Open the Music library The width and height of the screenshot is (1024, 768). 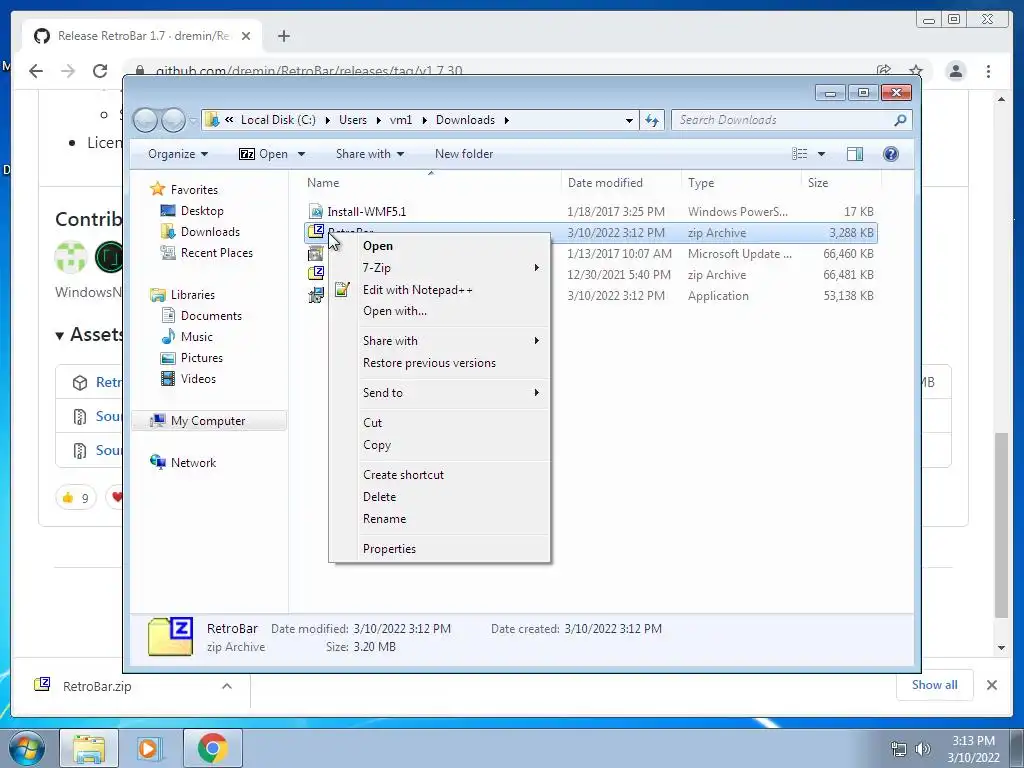point(197,337)
